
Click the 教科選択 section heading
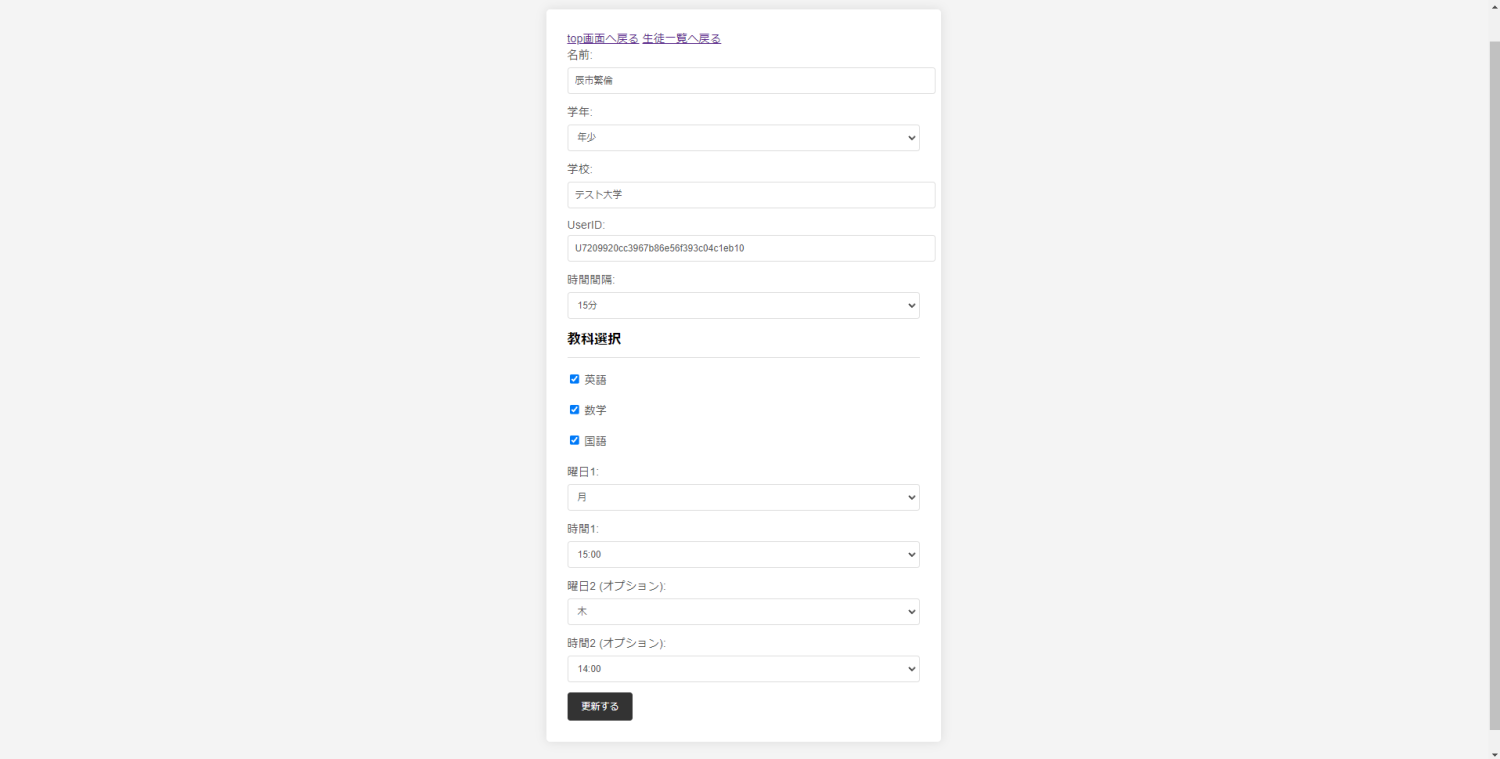tap(594, 339)
